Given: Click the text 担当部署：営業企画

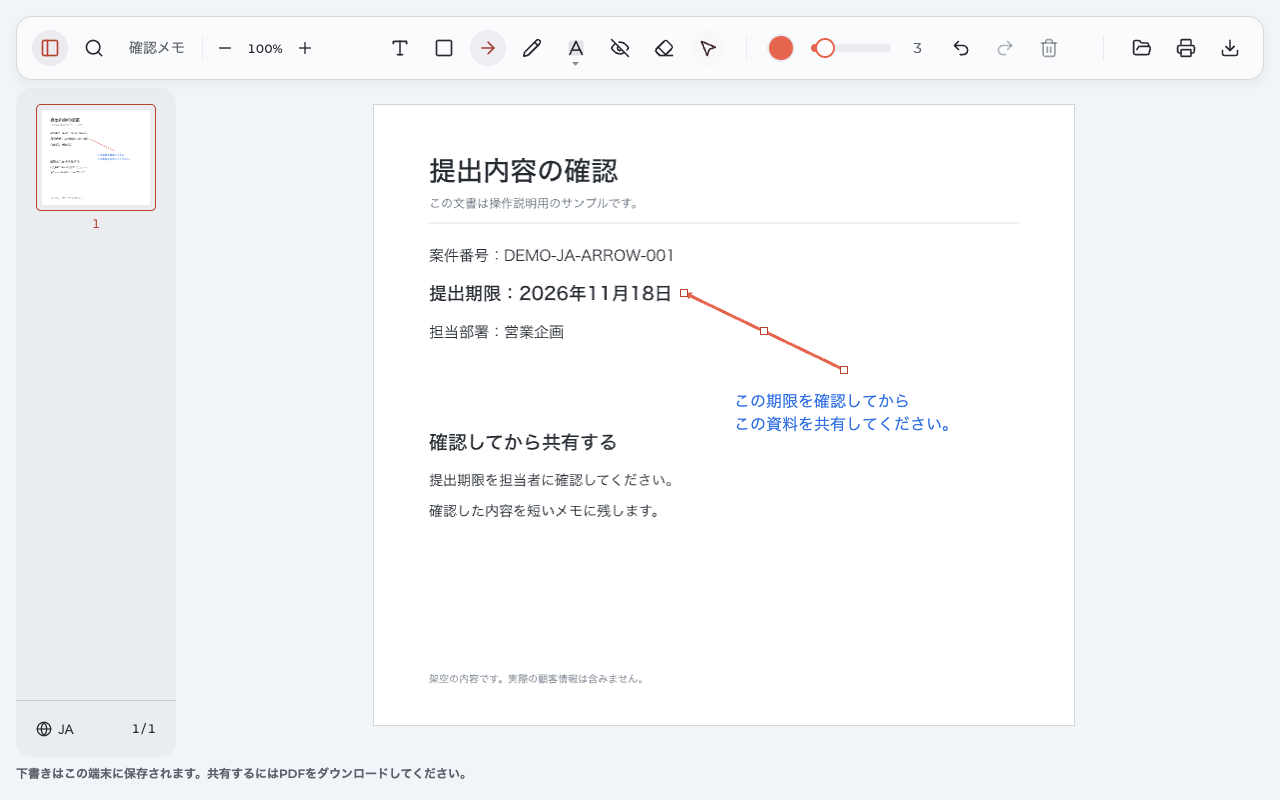Looking at the screenshot, I should coord(497,332).
